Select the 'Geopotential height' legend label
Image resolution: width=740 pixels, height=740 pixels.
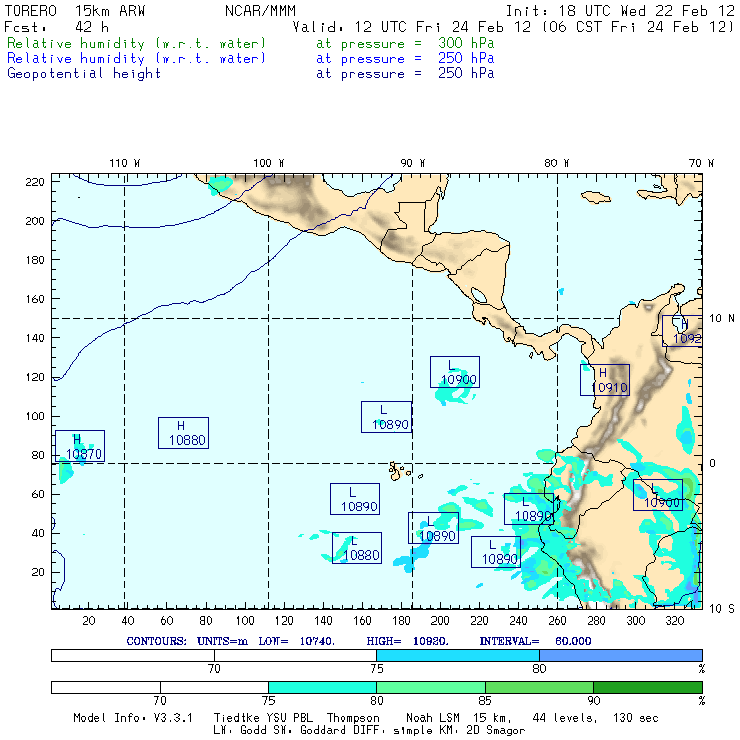click(x=84, y=74)
